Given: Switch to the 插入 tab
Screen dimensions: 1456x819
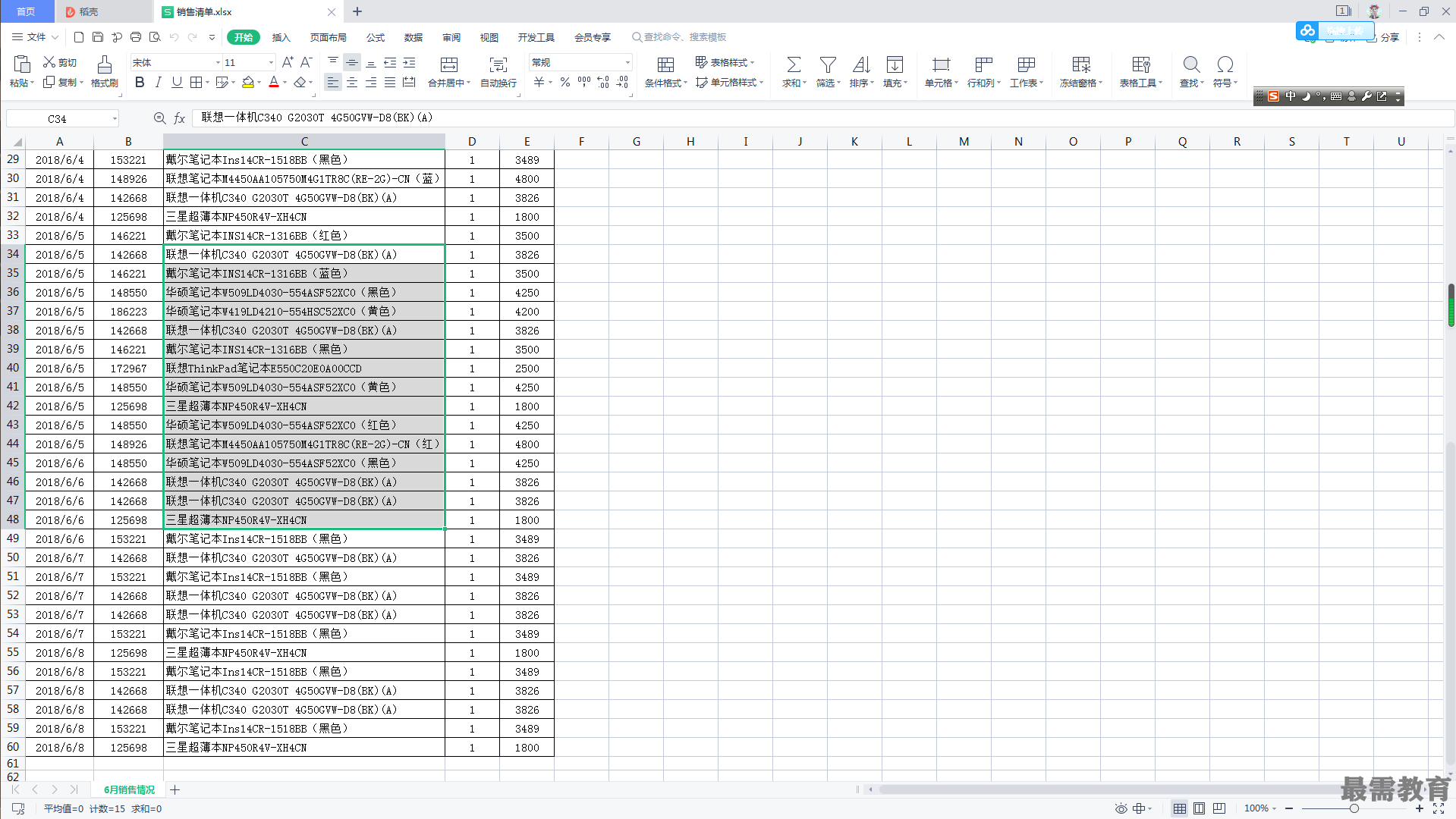Looking at the screenshot, I should coord(281,37).
